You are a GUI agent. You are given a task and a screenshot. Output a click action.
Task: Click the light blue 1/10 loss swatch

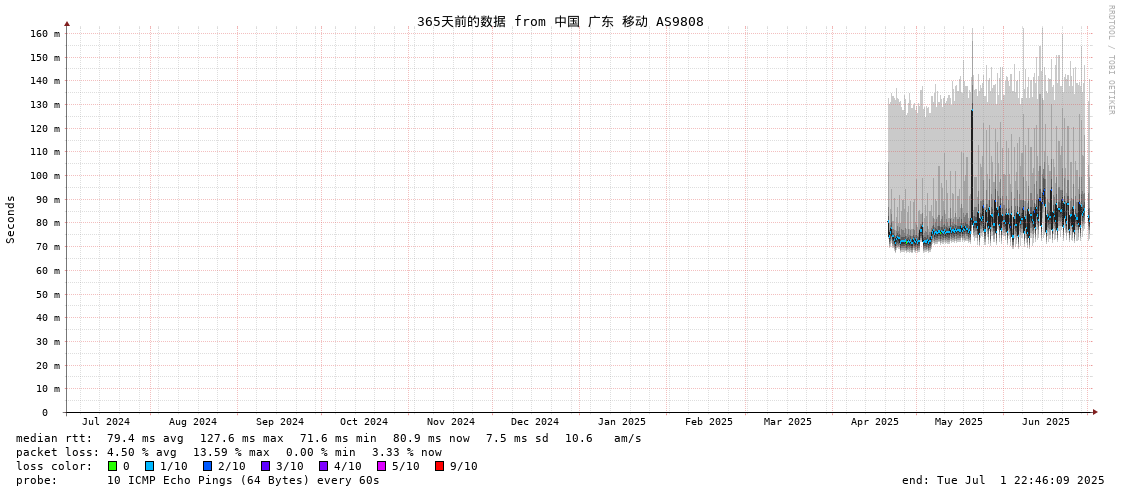(x=149, y=466)
